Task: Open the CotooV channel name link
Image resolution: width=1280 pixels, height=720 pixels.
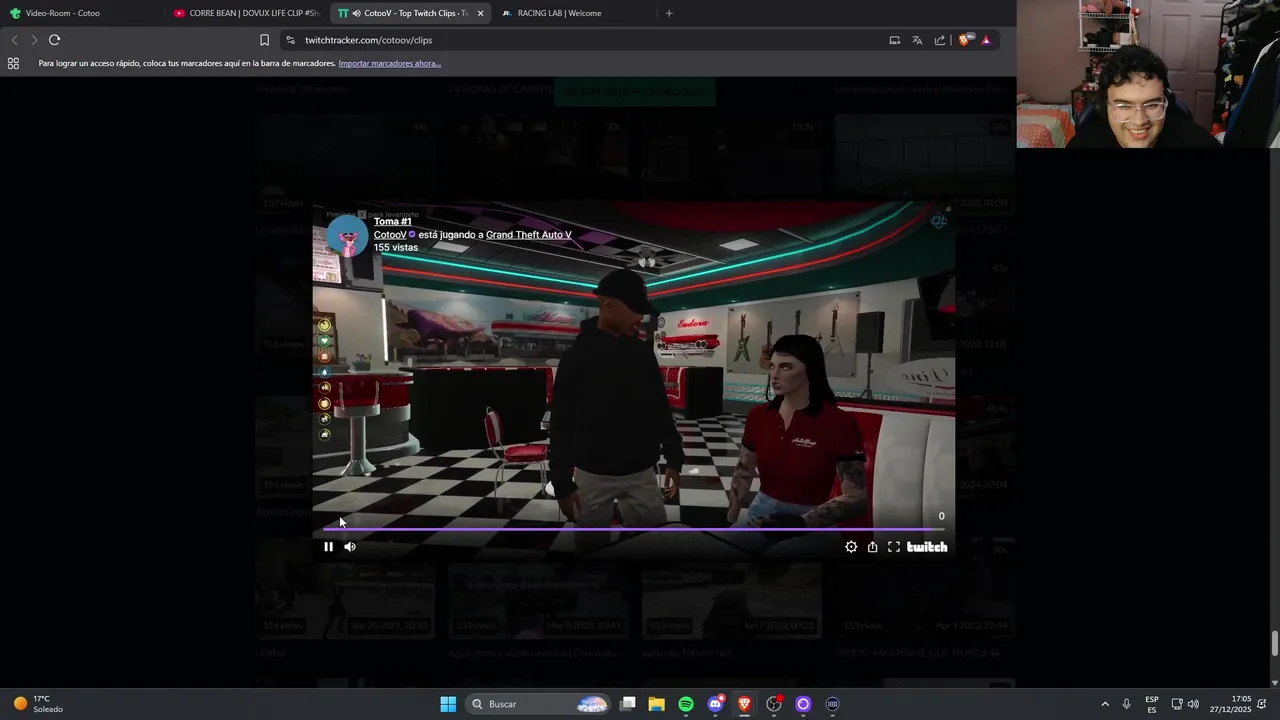Action: pos(390,235)
